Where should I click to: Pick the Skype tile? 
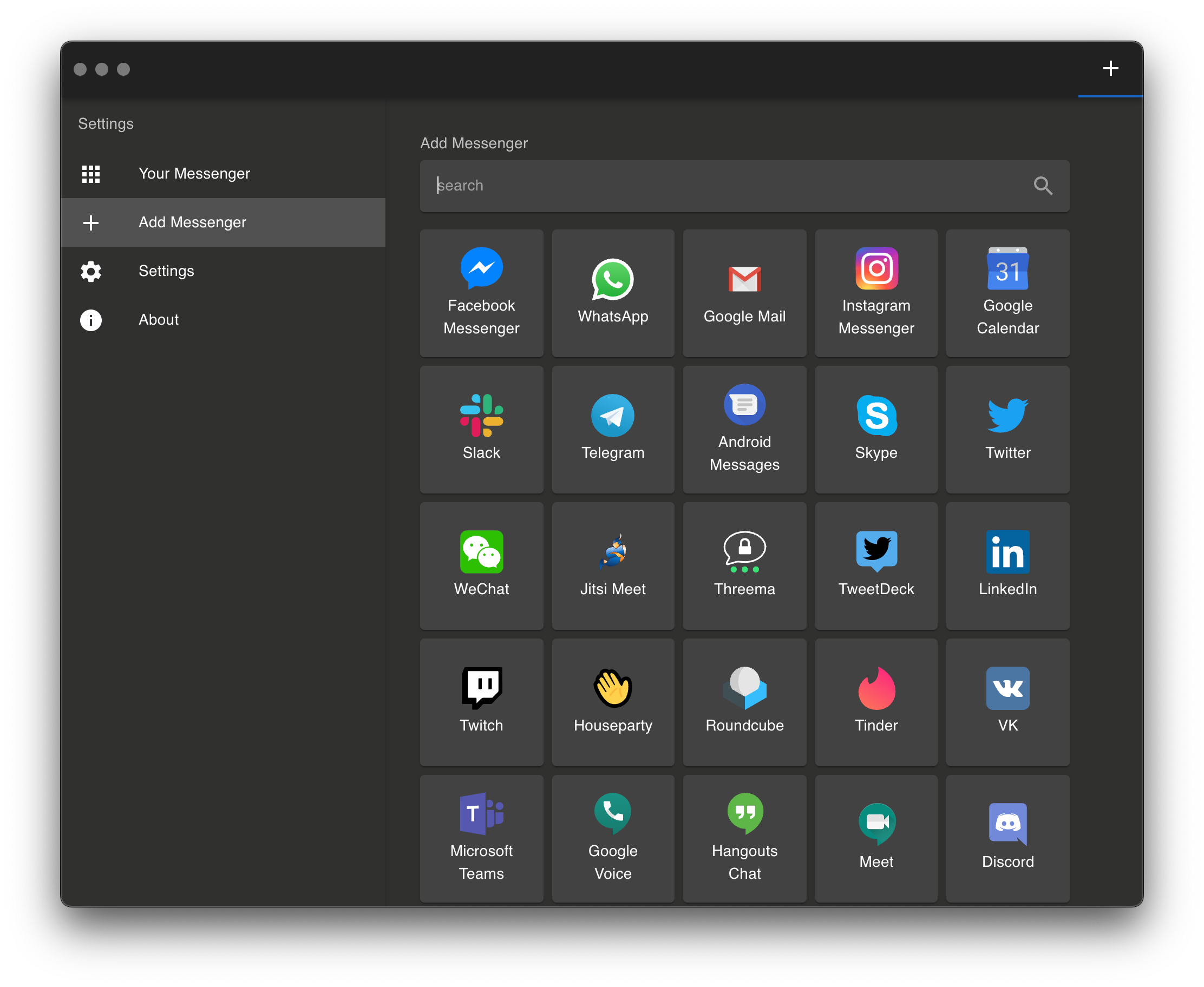(x=876, y=429)
